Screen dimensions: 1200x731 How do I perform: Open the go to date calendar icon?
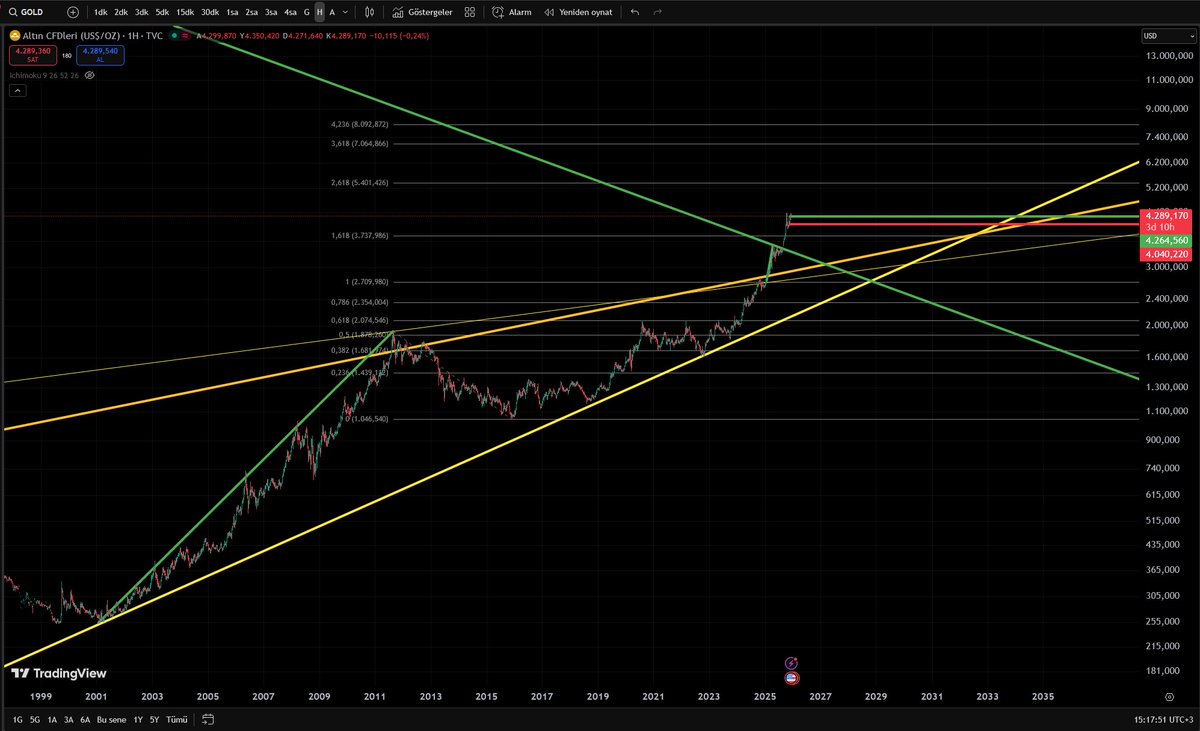click(207, 719)
